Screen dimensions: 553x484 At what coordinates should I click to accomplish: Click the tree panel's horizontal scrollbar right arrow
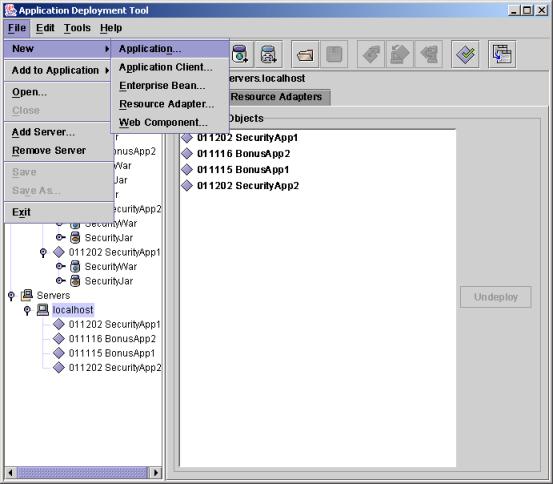click(x=155, y=472)
